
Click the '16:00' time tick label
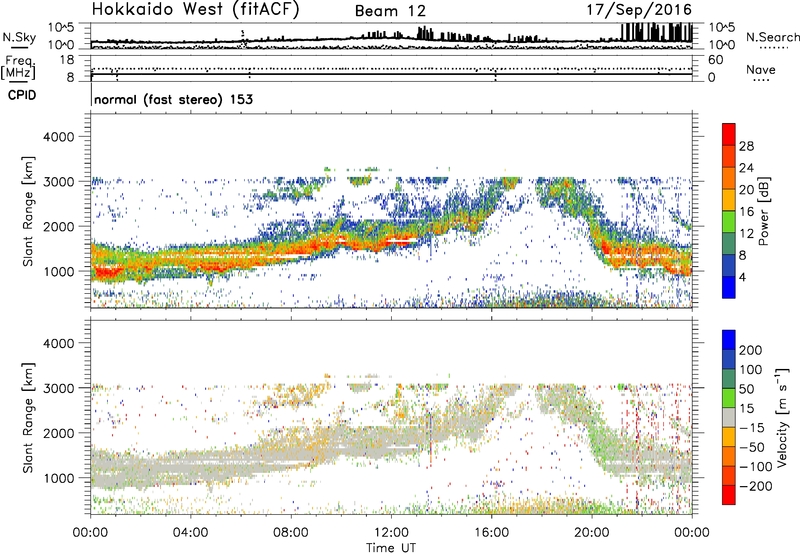491,533
